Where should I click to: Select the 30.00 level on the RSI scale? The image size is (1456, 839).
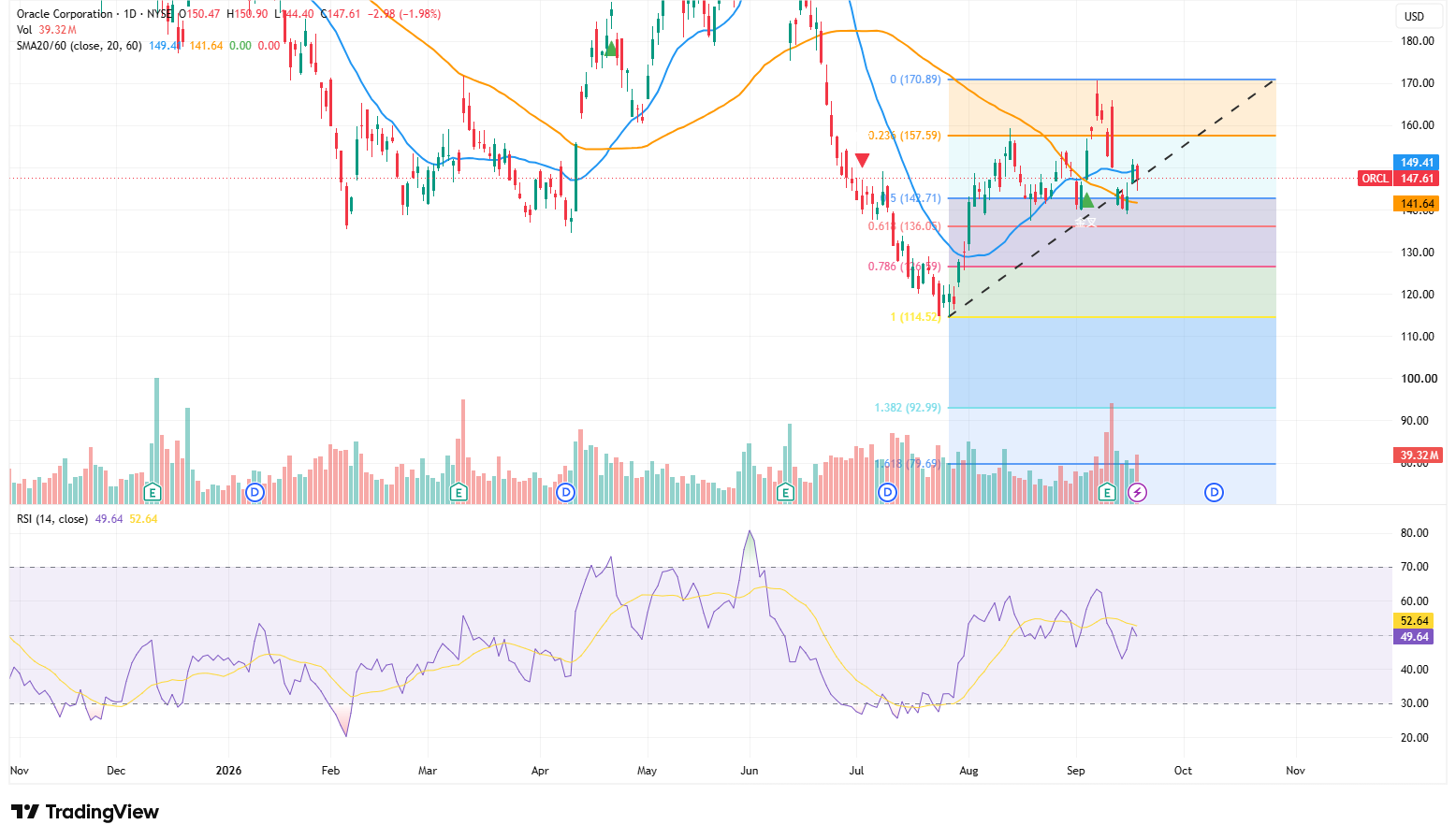1414,703
